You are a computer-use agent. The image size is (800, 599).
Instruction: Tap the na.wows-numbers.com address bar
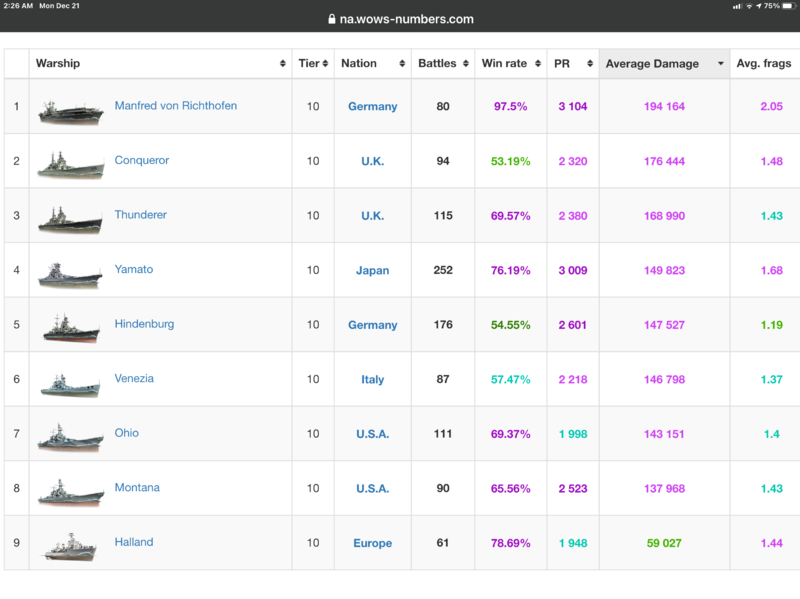point(400,19)
